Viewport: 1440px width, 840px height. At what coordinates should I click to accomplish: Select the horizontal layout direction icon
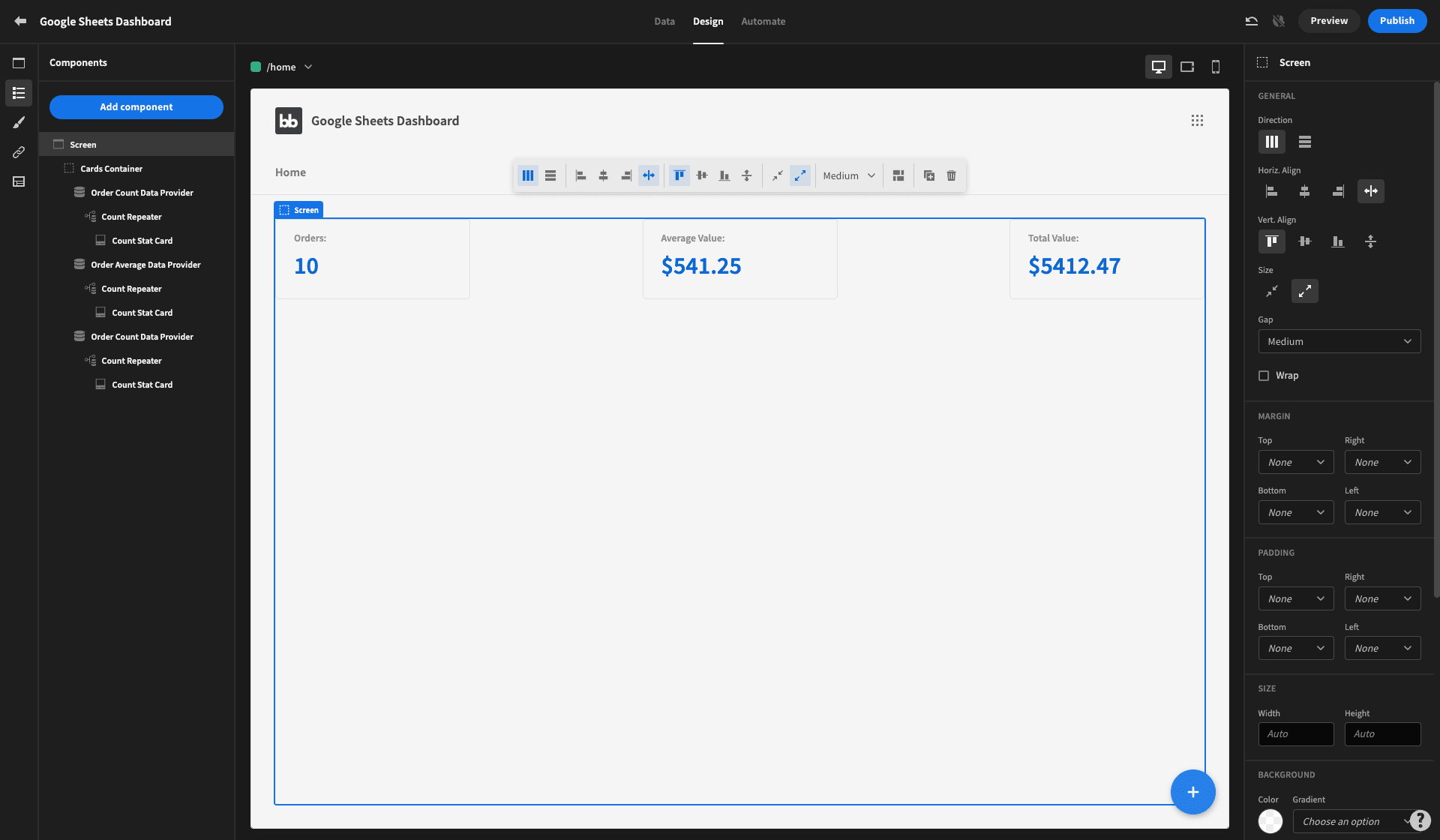[x=1271, y=141]
